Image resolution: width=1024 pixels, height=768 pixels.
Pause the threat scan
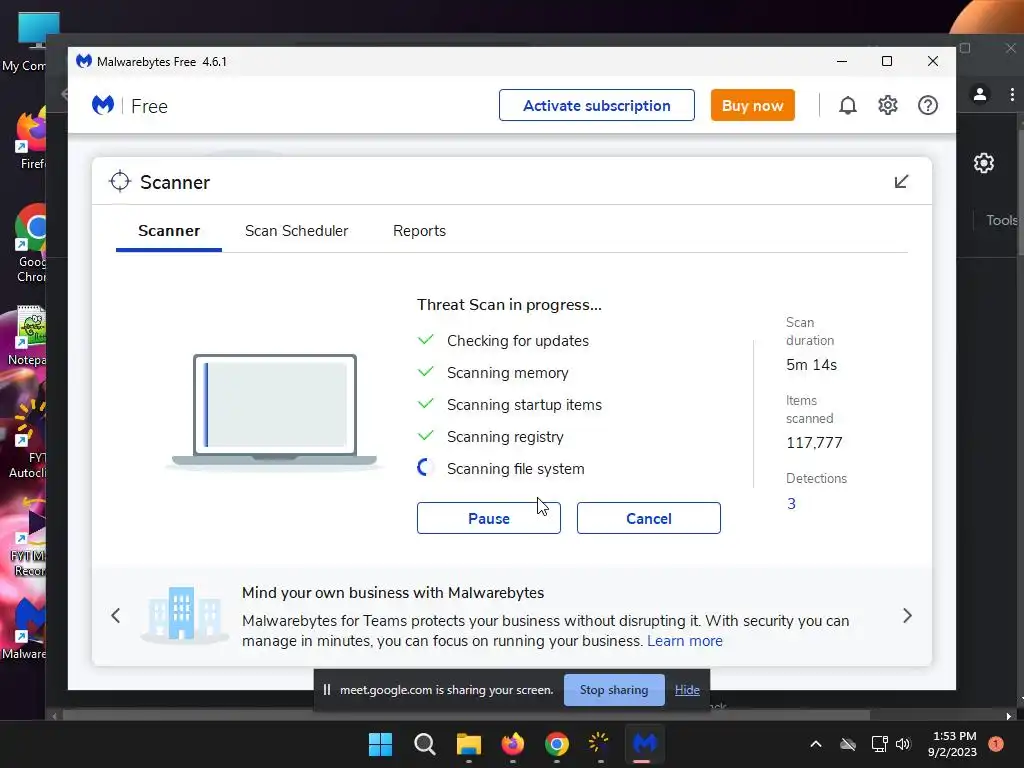[x=488, y=519]
